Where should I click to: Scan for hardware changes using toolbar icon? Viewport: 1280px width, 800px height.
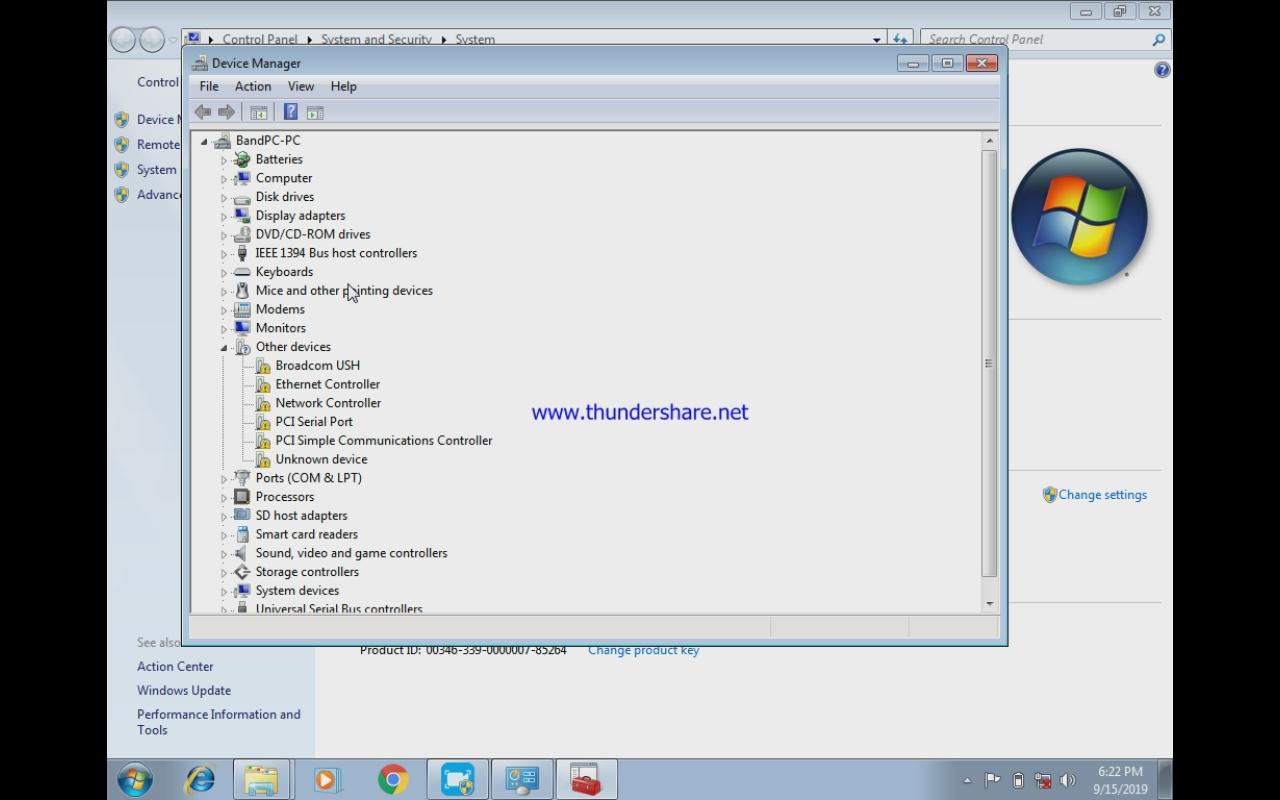point(315,111)
